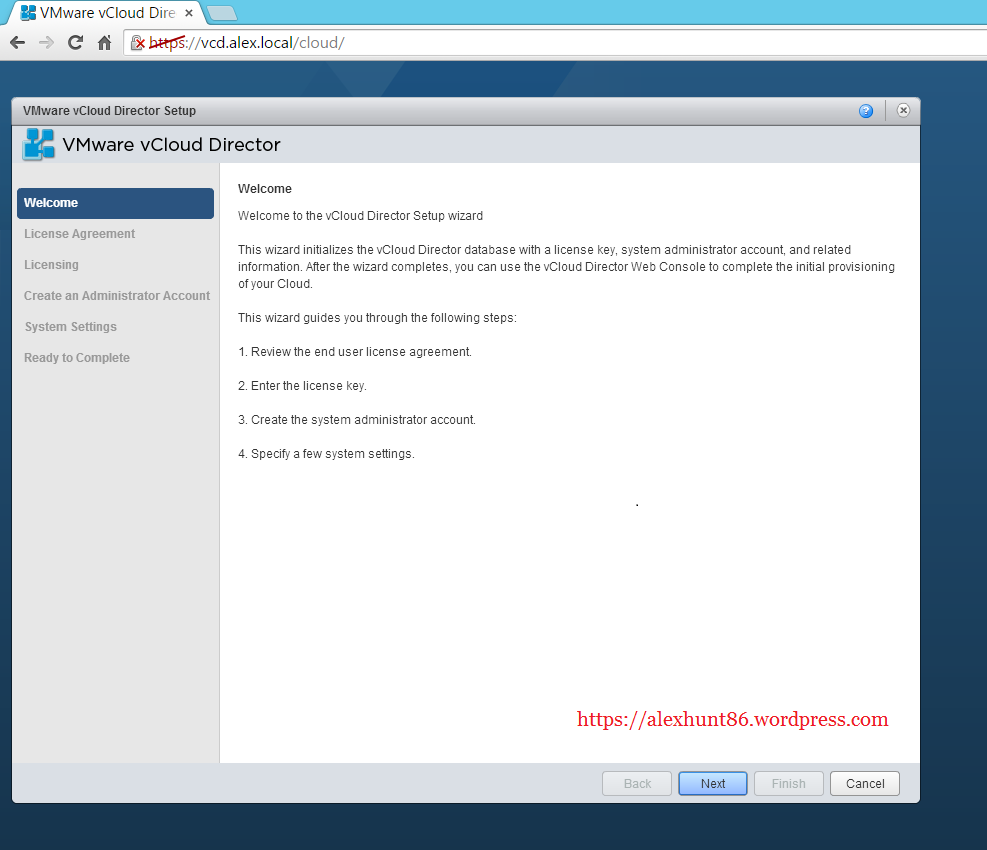The image size is (987, 850).
Task: Go to browser home page icon
Action: tap(104, 43)
